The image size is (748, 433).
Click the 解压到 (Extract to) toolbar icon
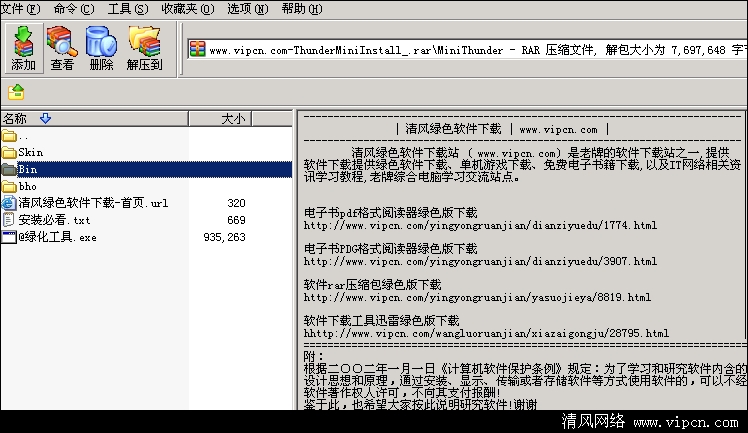coord(144,47)
